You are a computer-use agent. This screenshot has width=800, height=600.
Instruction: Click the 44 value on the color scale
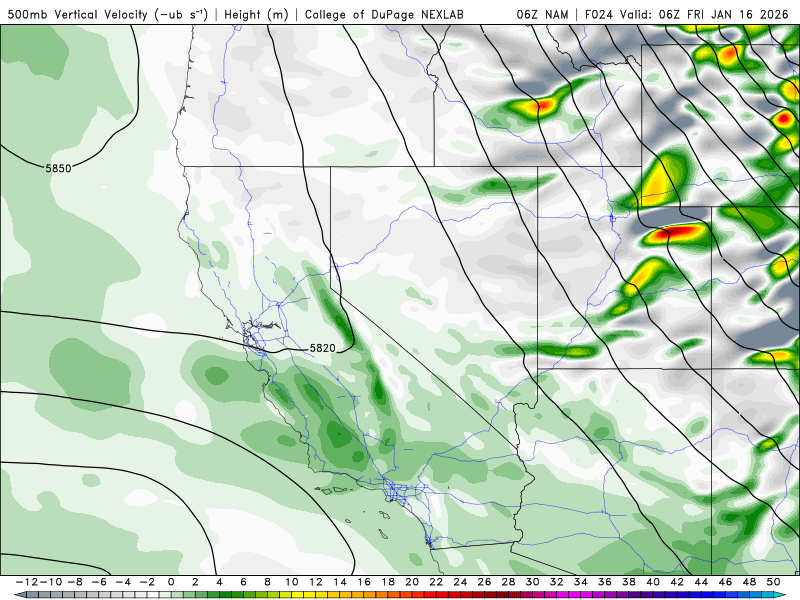coord(701,582)
